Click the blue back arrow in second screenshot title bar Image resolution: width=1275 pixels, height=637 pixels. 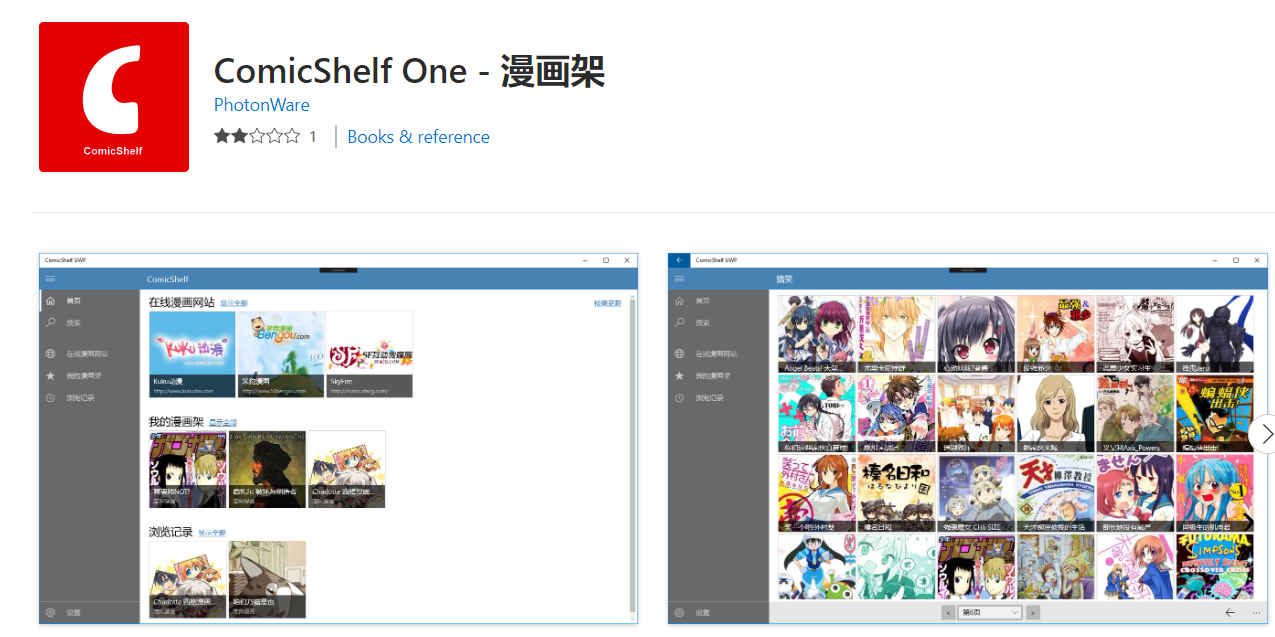point(679,260)
